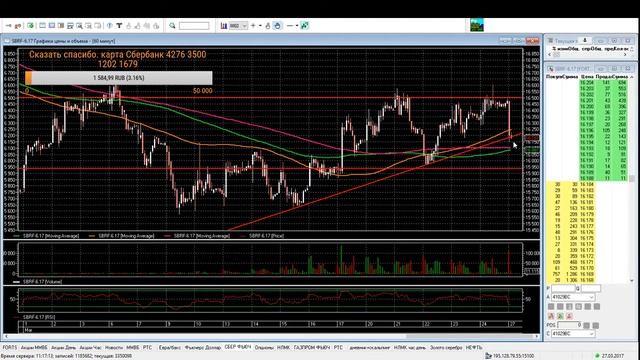
Task: Click the SBRF-6.17 chart window title icon
Action: (7, 41)
